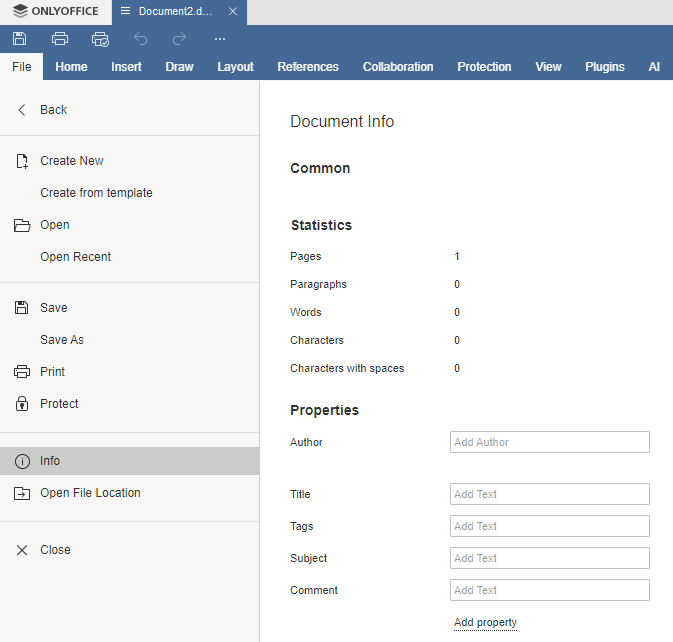Choose Save As in the sidebar

(x=62, y=340)
